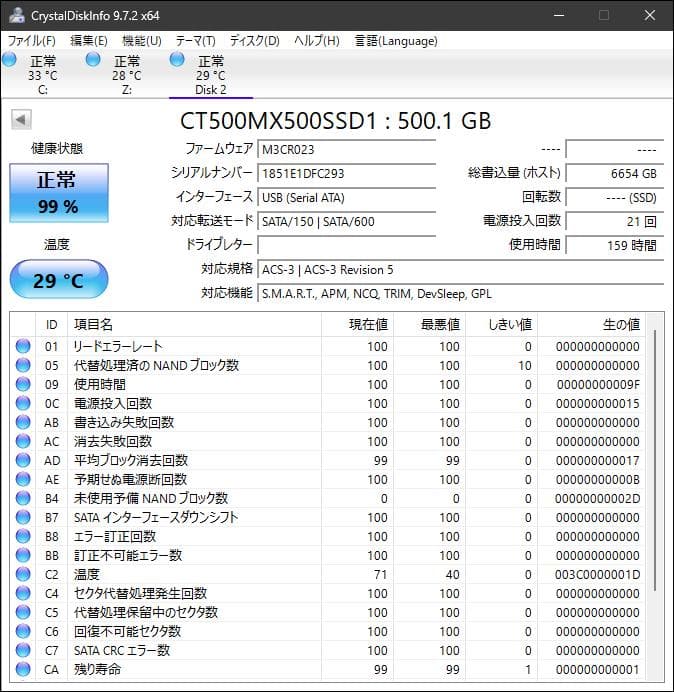Click the rotation rate field ---- (SSD)
This screenshot has width=674, height=692.
pos(615,197)
